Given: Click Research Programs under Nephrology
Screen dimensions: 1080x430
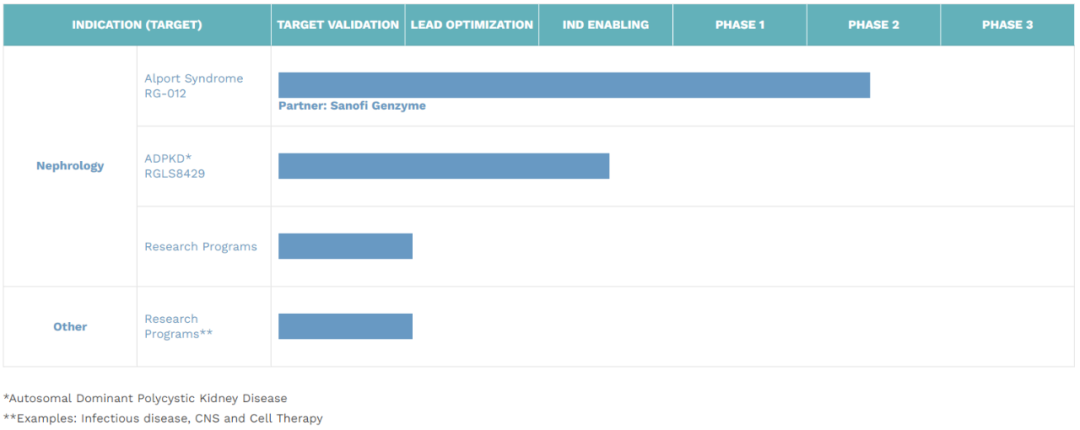Looking at the screenshot, I should (x=200, y=247).
